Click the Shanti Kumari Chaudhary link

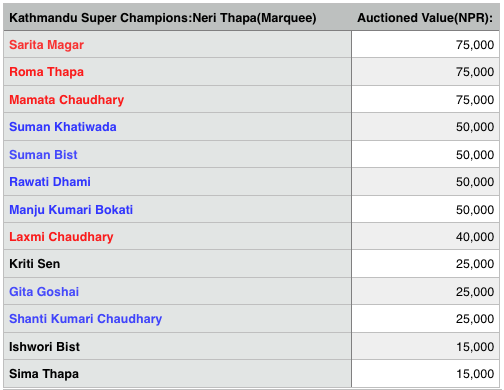(x=85, y=319)
